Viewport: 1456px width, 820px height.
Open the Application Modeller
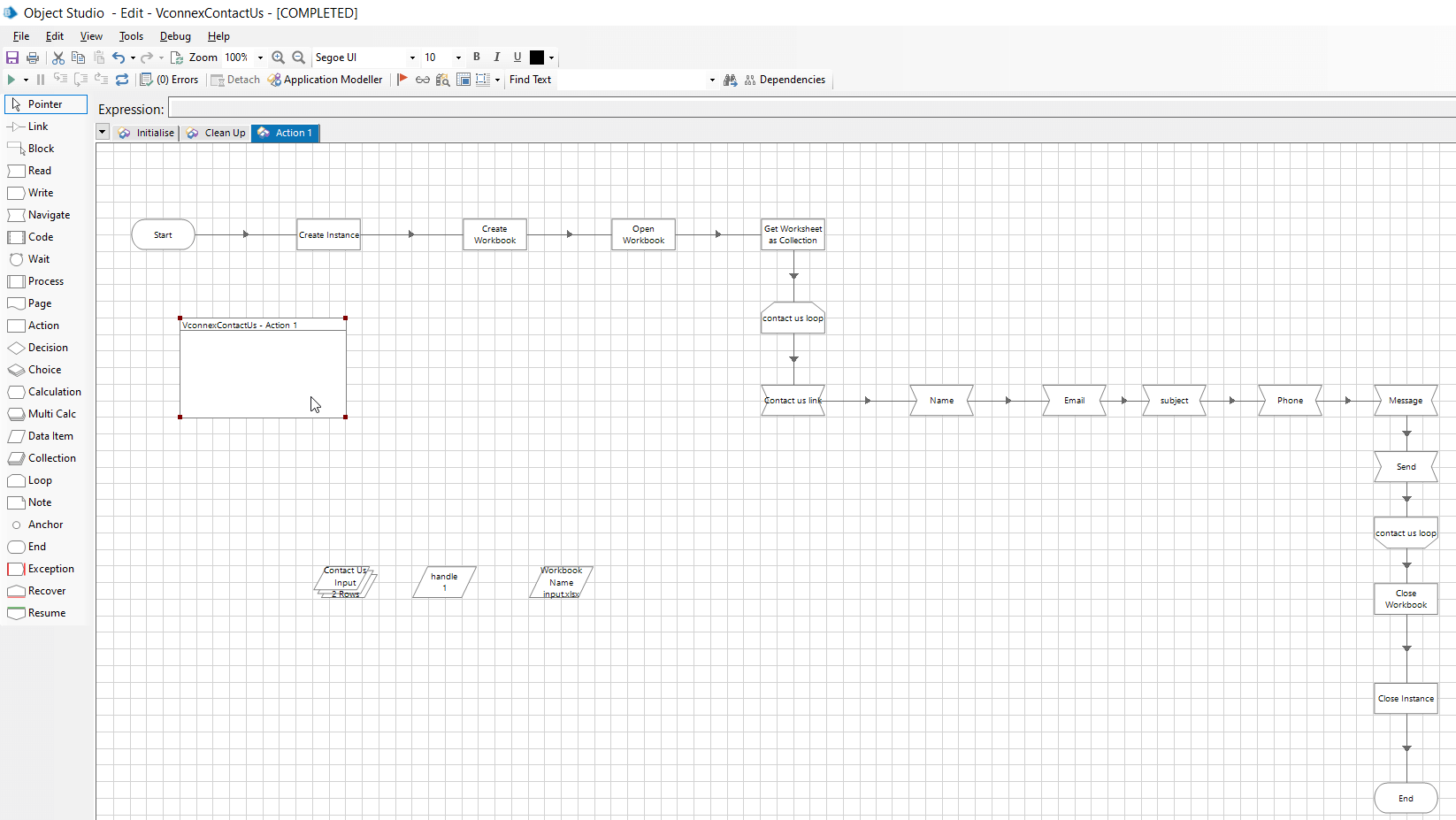pyautogui.click(x=325, y=79)
